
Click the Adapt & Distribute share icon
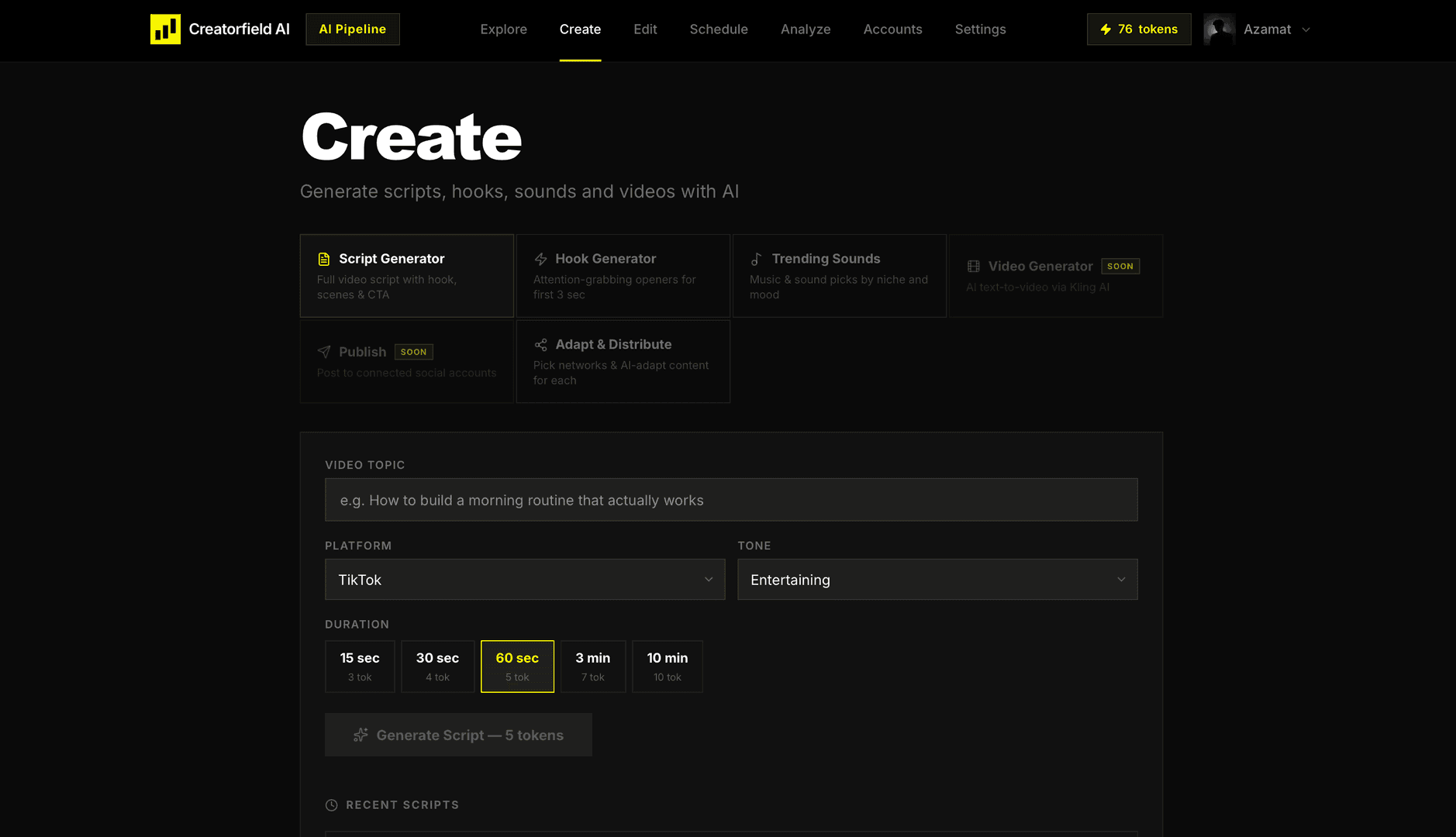pos(540,344)
